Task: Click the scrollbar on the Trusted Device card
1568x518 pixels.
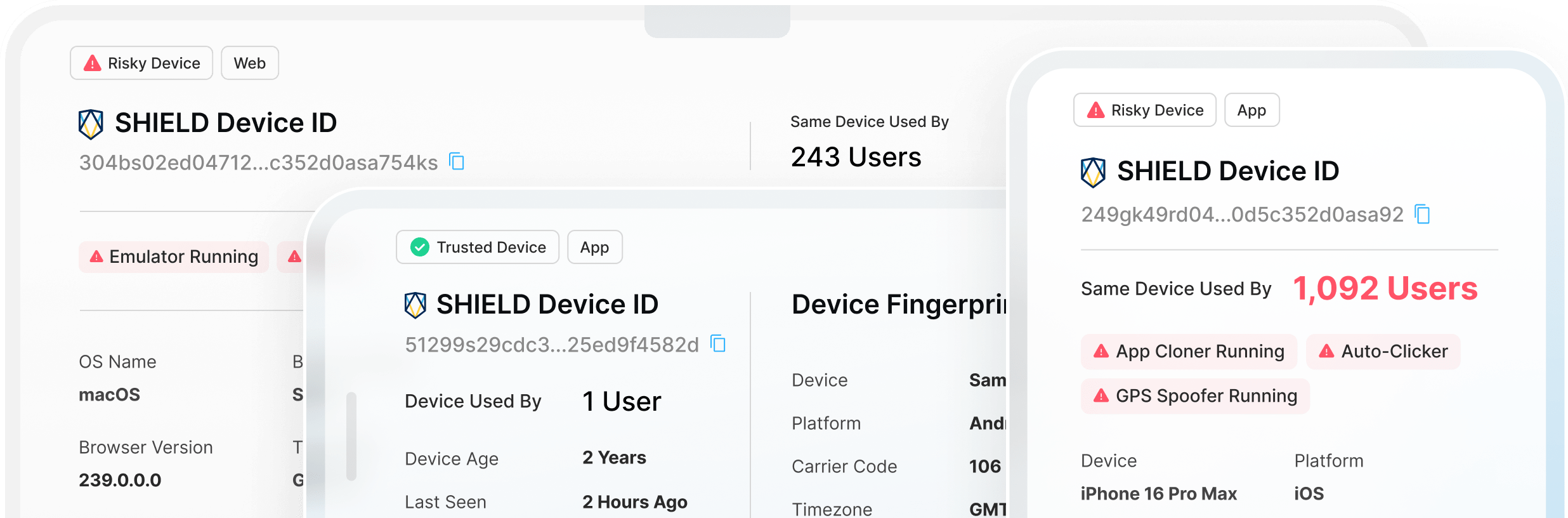Action: coord(351,436)
